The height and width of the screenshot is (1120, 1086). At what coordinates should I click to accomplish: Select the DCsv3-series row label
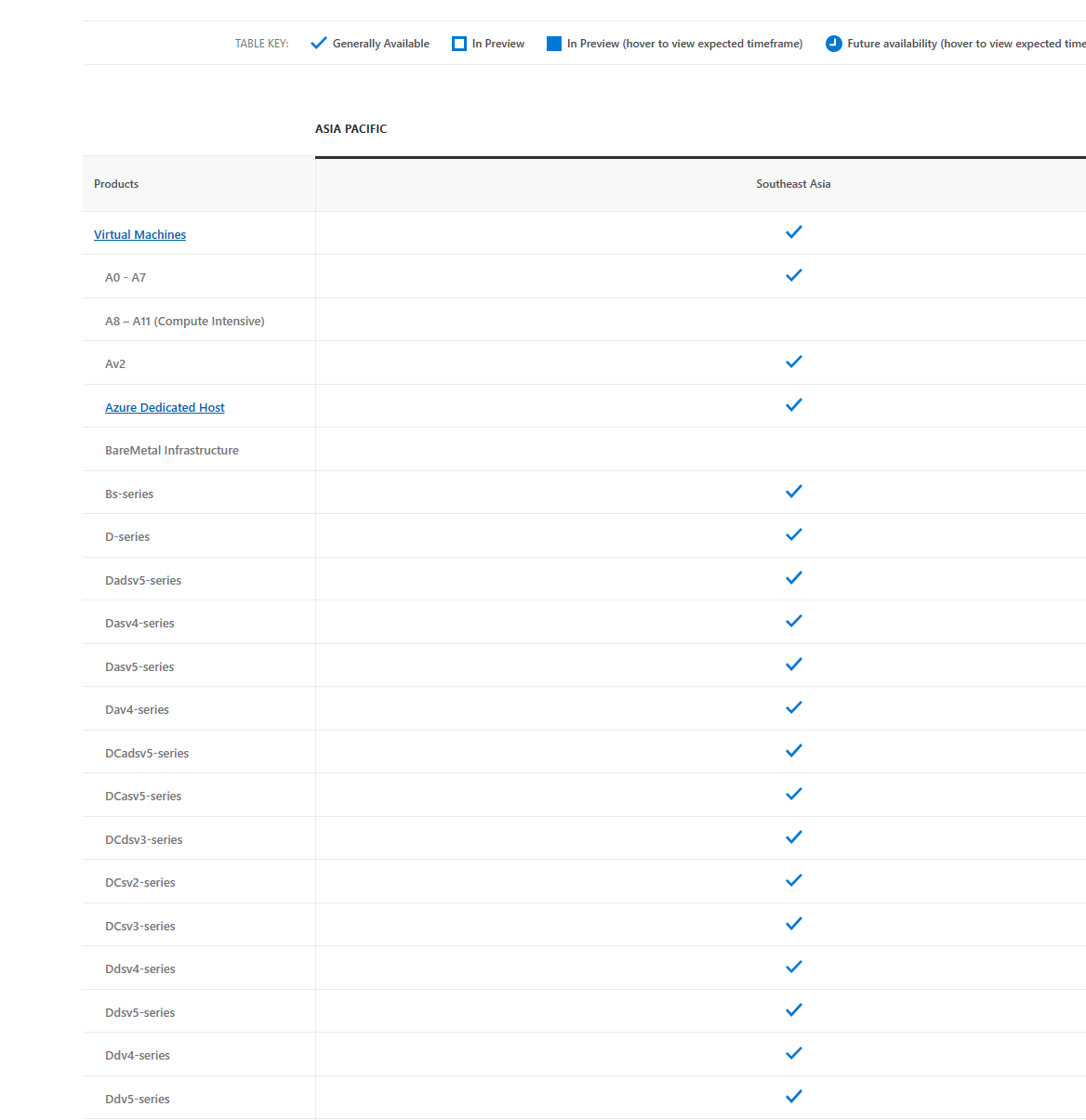(140, 927)
